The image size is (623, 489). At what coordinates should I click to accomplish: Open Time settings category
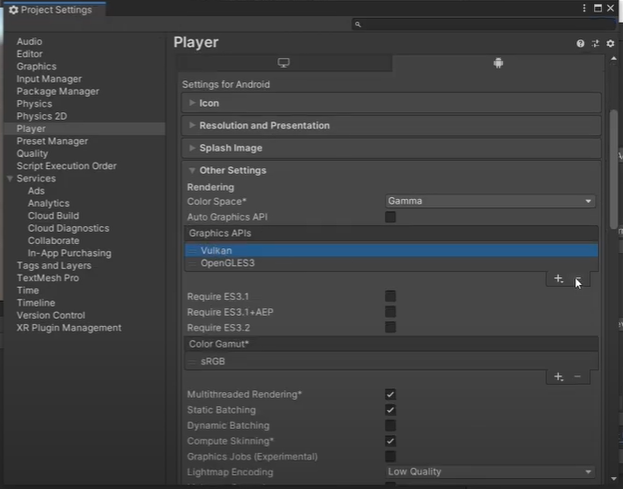[x=27, y=290]
